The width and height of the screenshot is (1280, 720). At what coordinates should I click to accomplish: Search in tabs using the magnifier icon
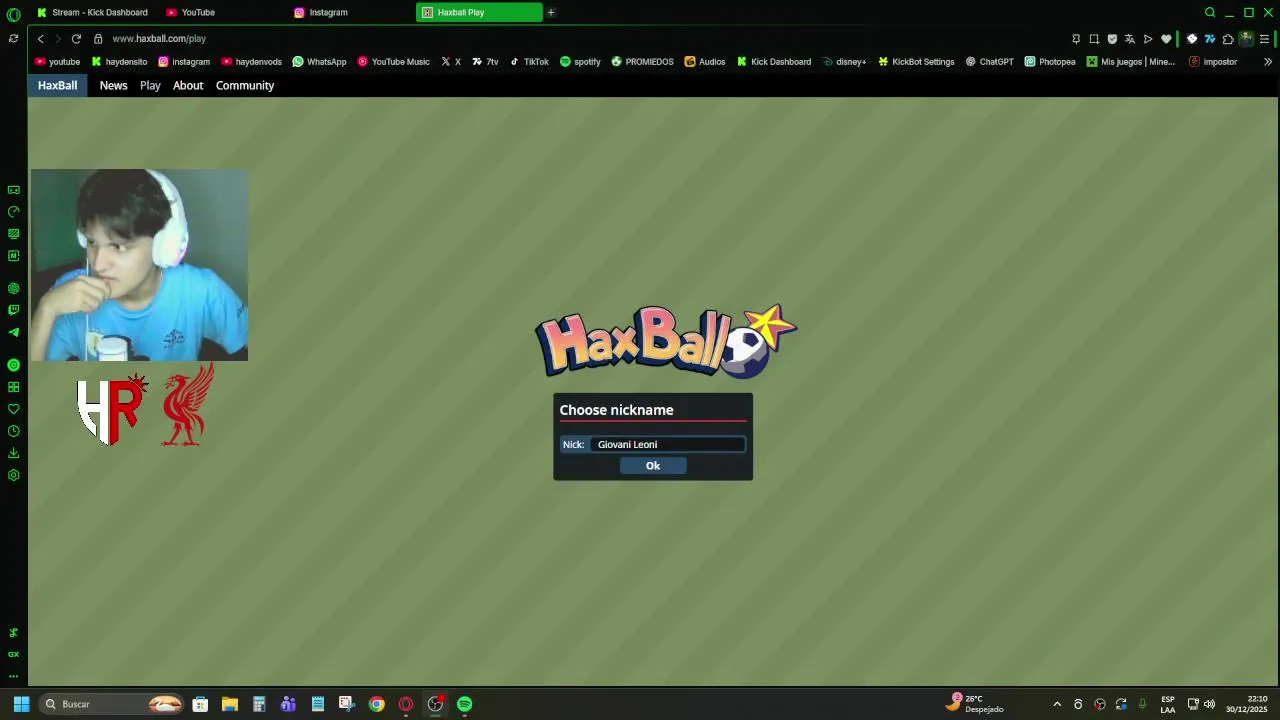point(1210,12)
